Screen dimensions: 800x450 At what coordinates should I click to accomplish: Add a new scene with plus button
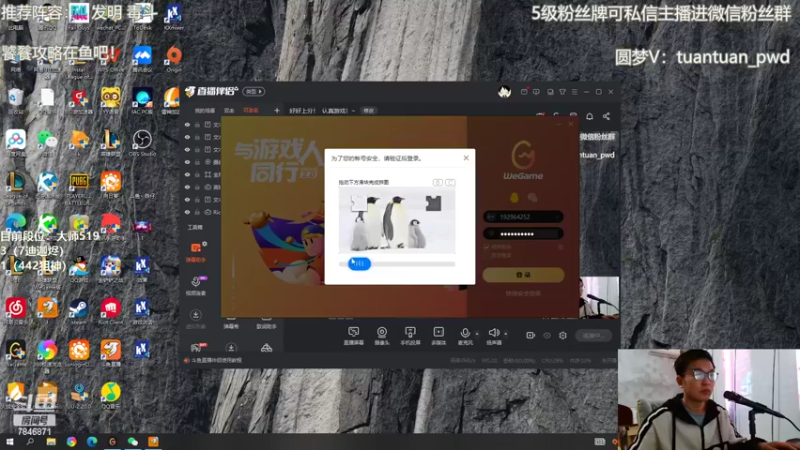tap(277, 110)
